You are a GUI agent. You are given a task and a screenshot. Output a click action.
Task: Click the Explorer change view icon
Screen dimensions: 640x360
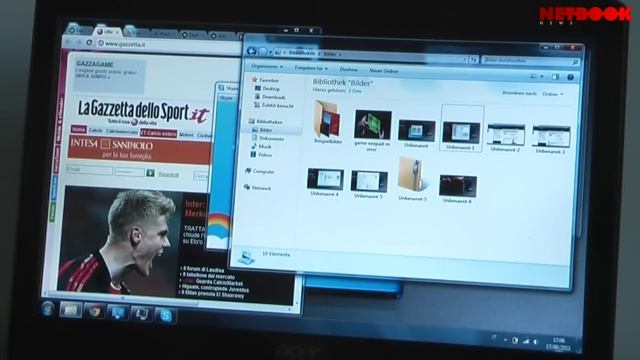click(x=533, y=76)
